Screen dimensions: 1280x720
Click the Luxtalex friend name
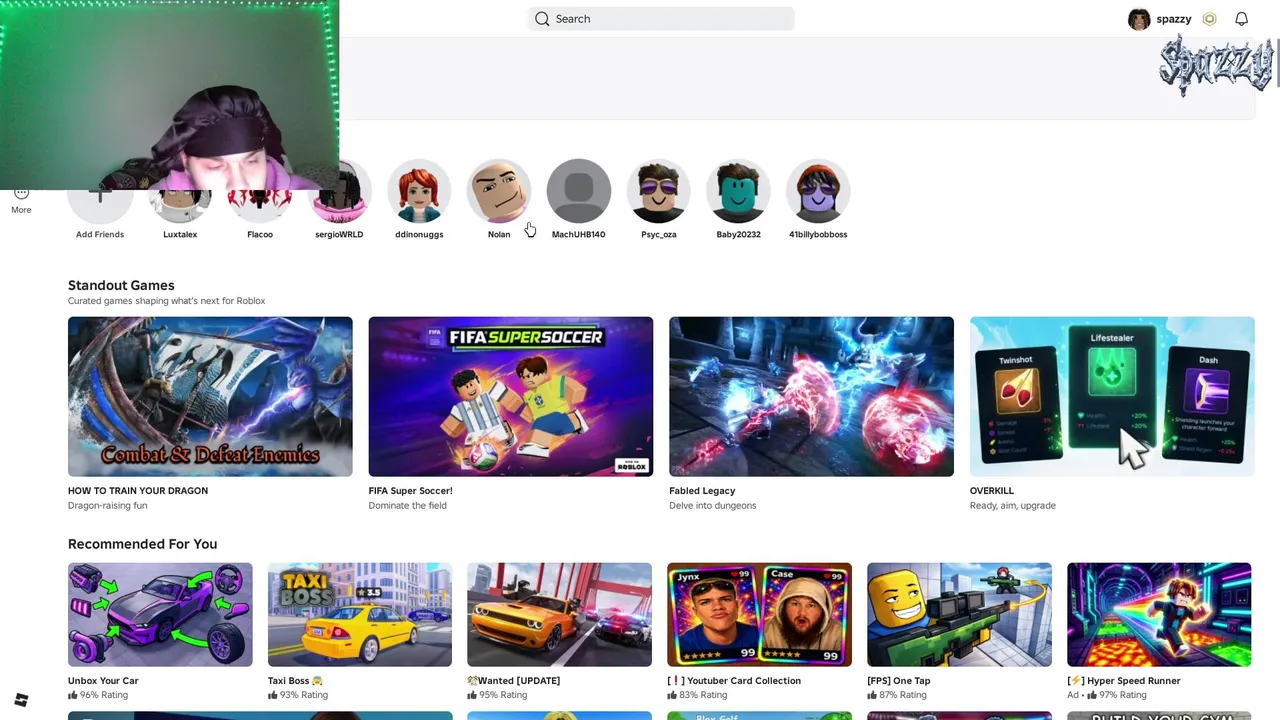pyautogui.click(x=180, y=234)
